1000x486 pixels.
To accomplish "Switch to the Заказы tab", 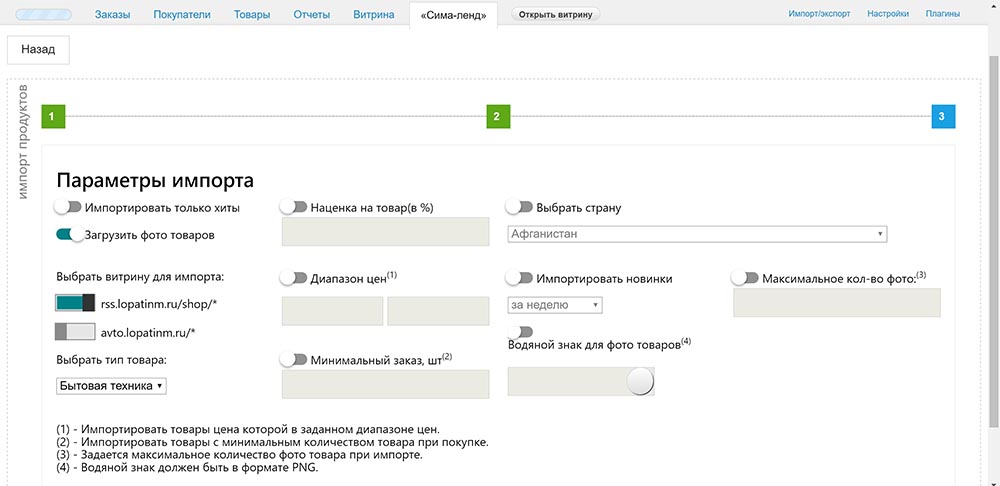I will [113, 15].
